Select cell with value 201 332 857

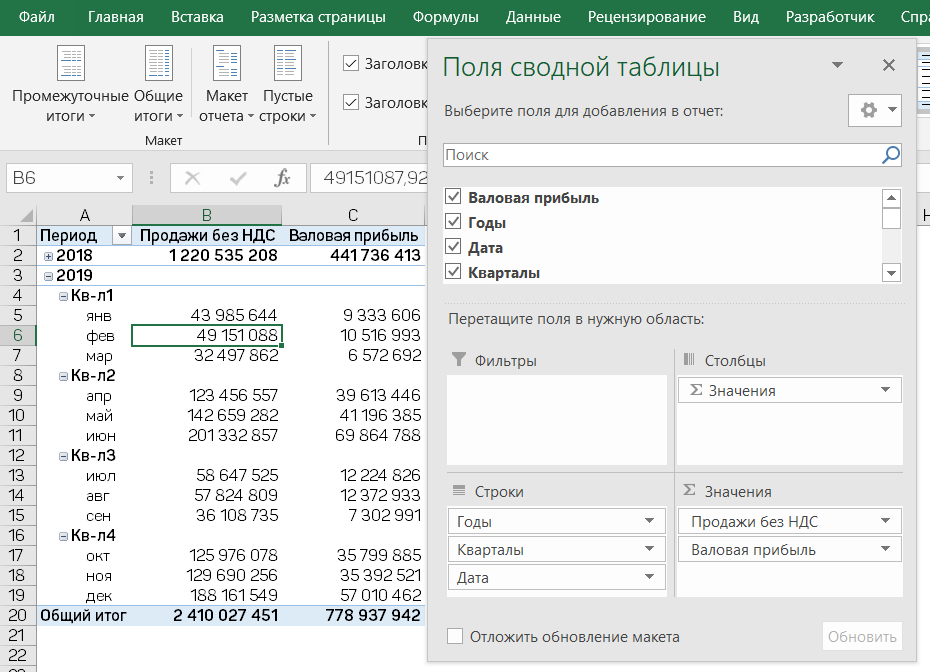pos(206,435)
